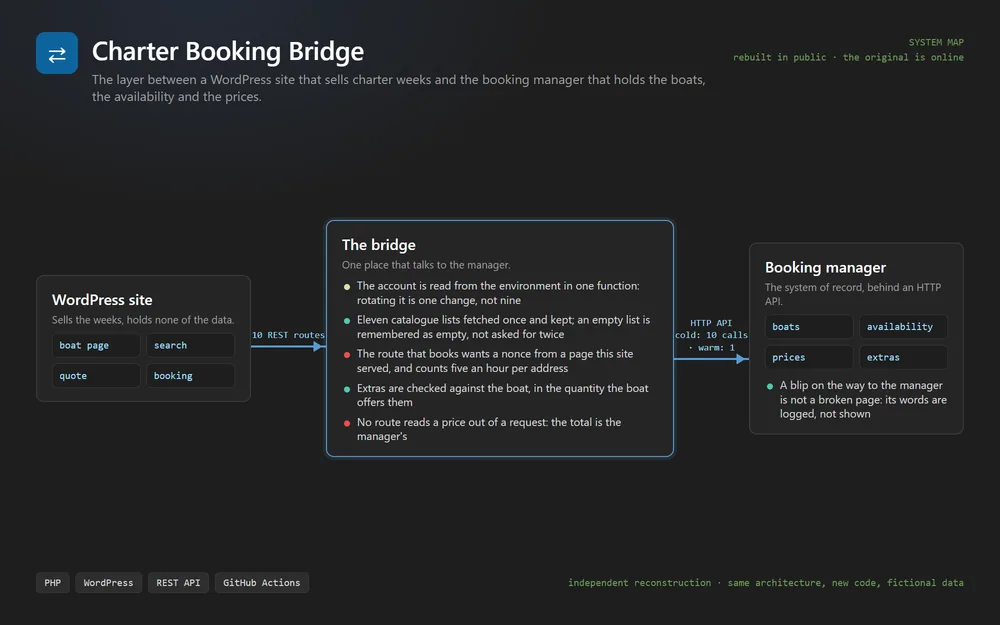Click the green dot beside 'Eleven catalogue lists'
1000x625 pixels.
347,321
